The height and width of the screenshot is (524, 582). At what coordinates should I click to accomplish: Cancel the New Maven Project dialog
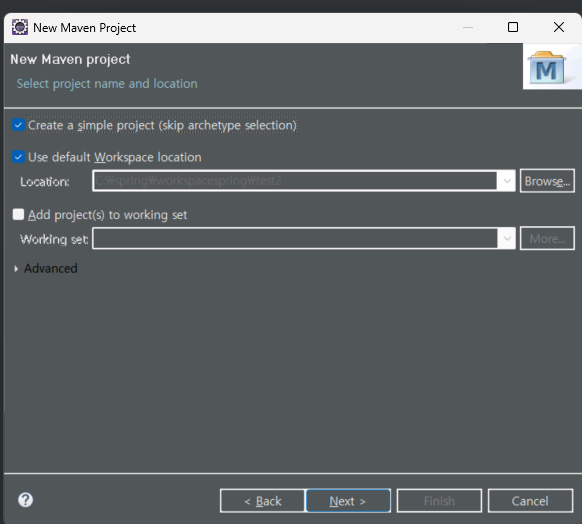pyautogui.click(x=530, y=501)
